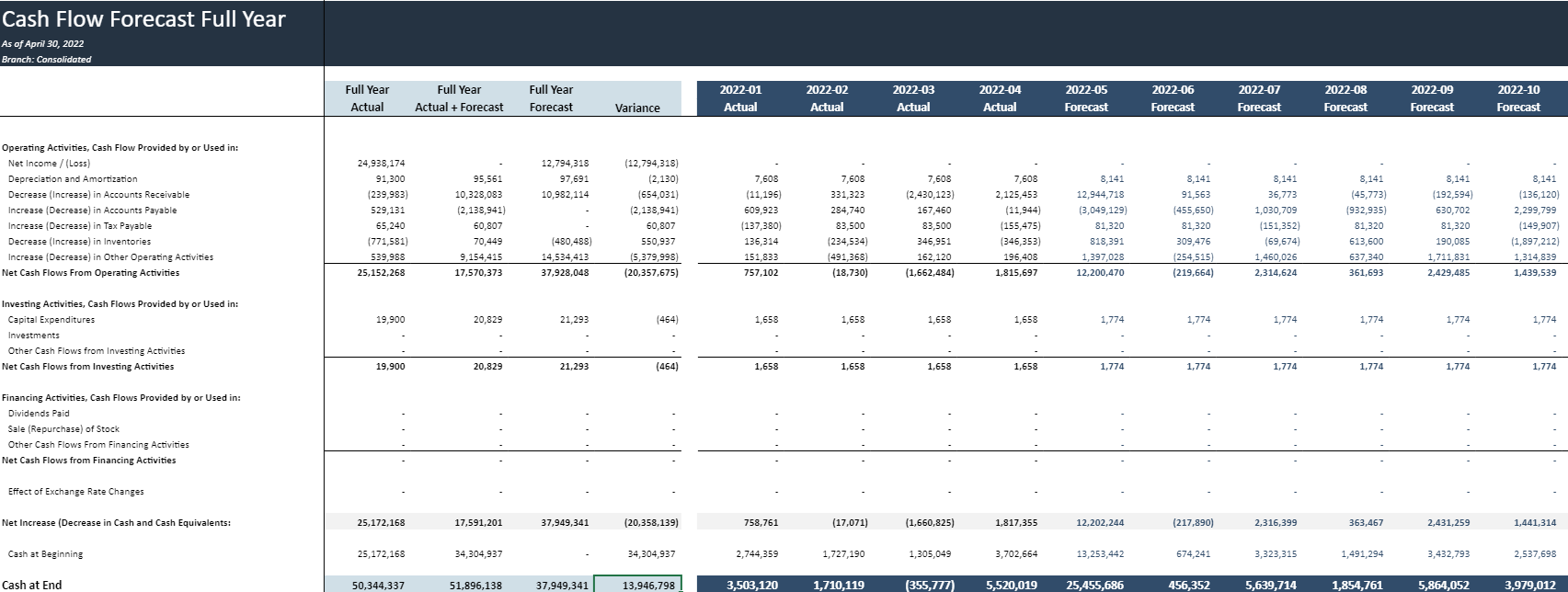The height and width of the screenshot is (592, 1568).
Task: Click the Net Income / (Loss) row label
Action: [49, 164]
